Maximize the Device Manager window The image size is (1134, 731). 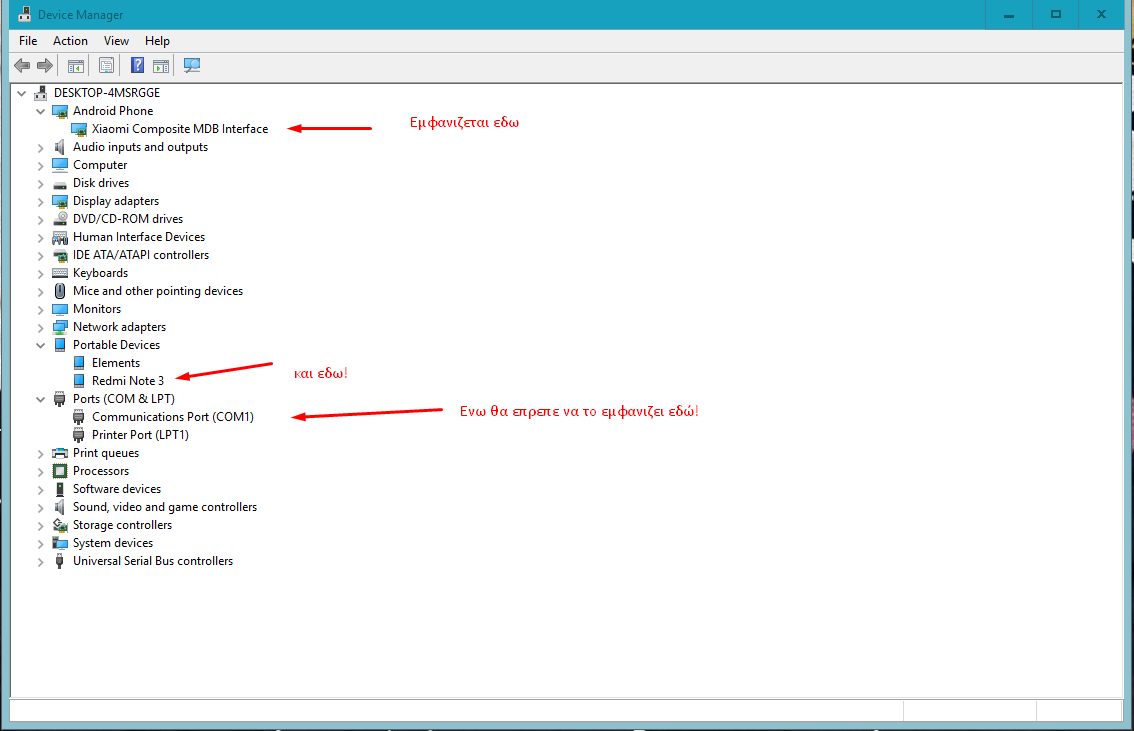pos(1056,14)
